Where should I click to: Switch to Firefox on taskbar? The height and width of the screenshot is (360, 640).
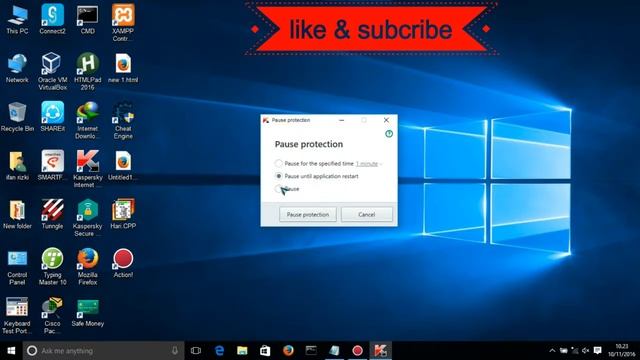(x=288, y=351)
